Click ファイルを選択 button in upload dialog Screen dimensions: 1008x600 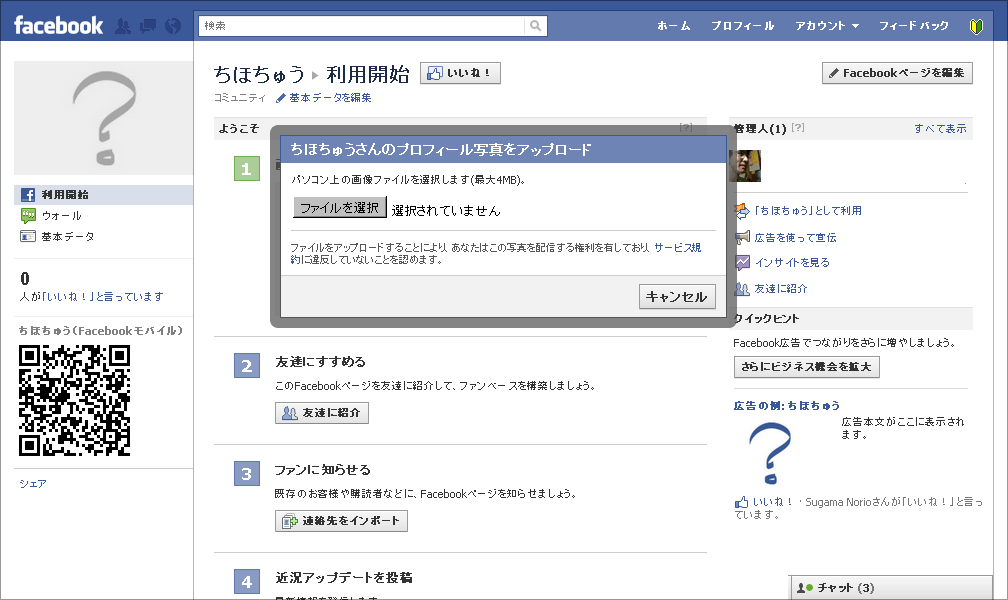click(x=339, y=207)
